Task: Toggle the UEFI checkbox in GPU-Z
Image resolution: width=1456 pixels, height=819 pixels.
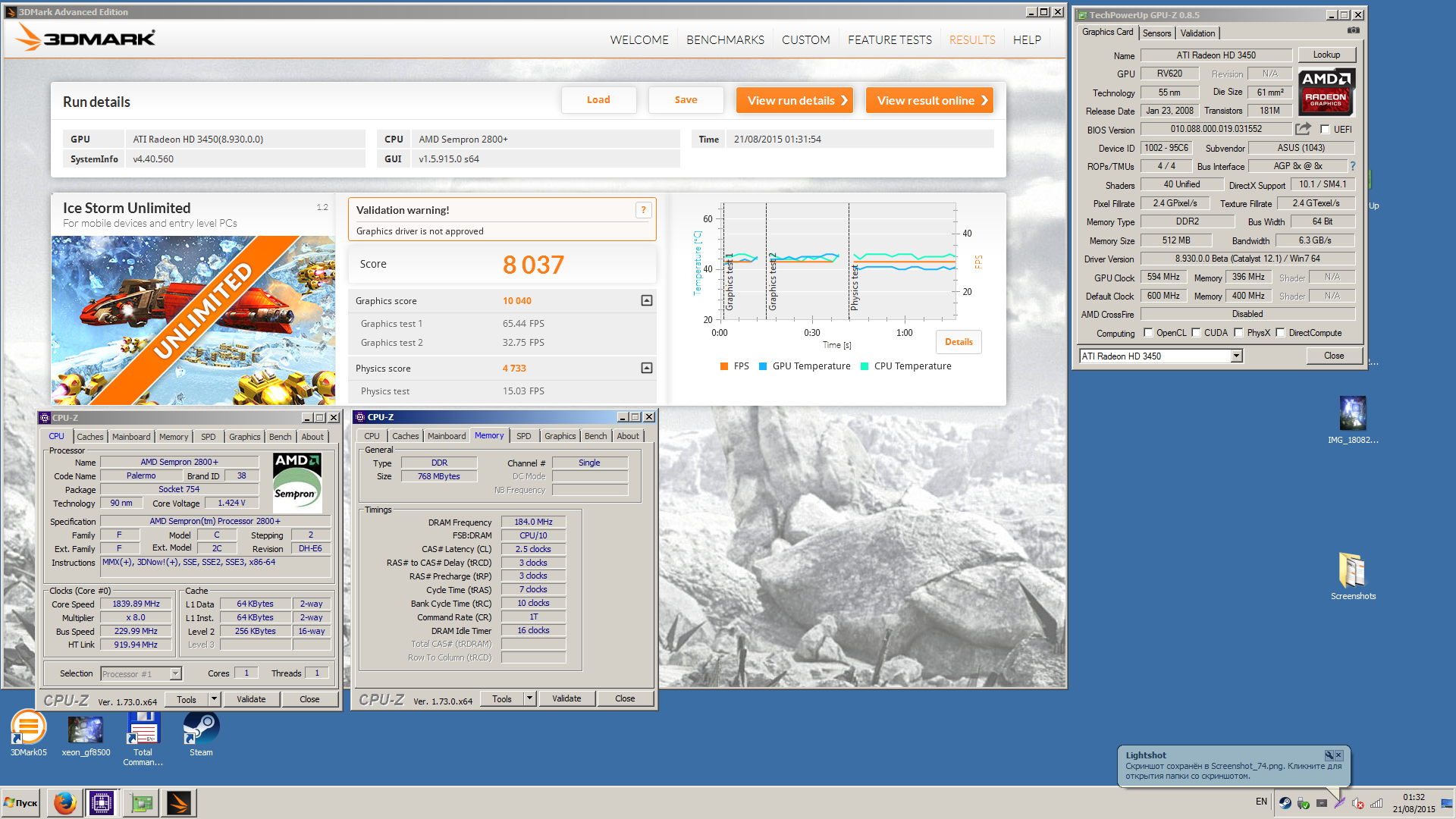Action: tap(1325, 129)
